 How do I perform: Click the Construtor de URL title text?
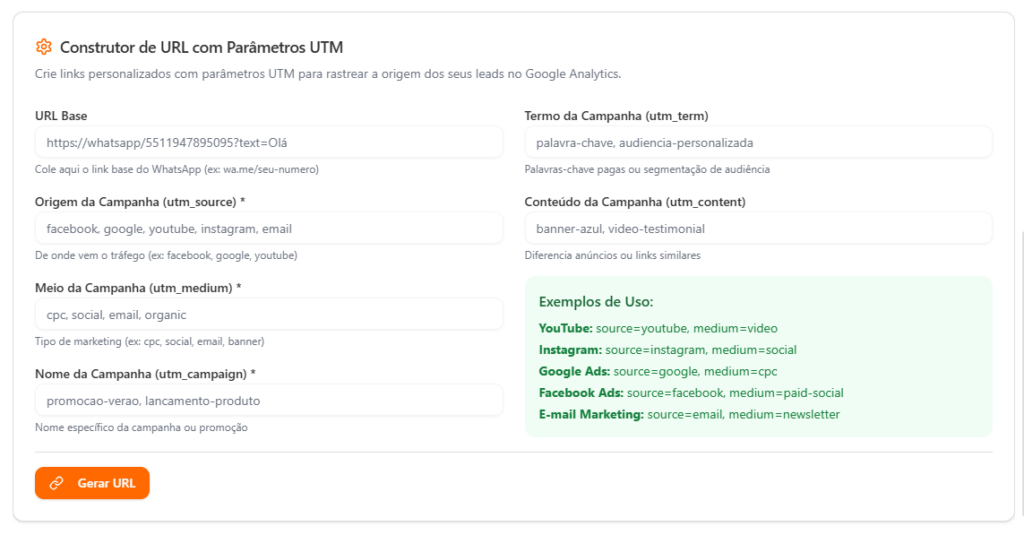(202, 47)
